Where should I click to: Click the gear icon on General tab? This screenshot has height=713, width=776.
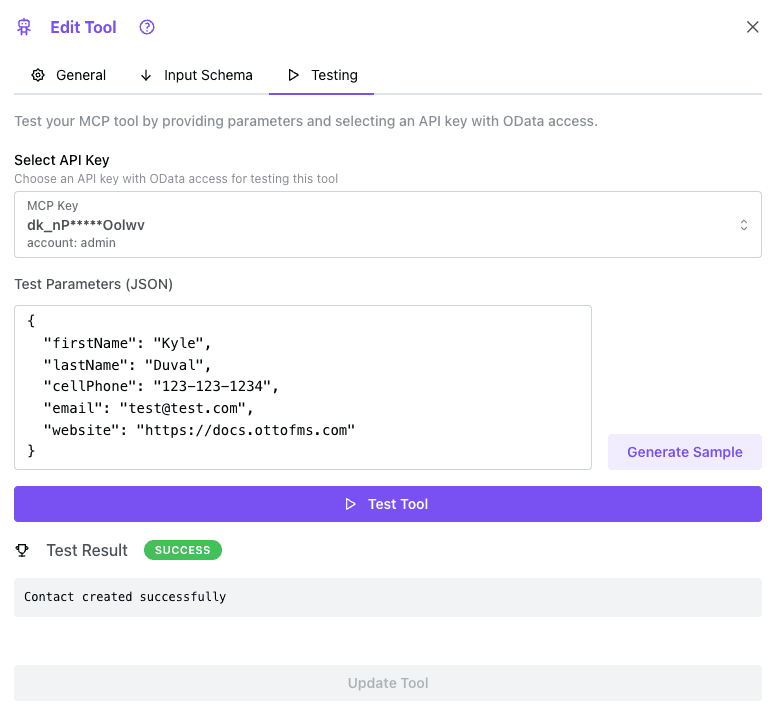click(38, 75)
